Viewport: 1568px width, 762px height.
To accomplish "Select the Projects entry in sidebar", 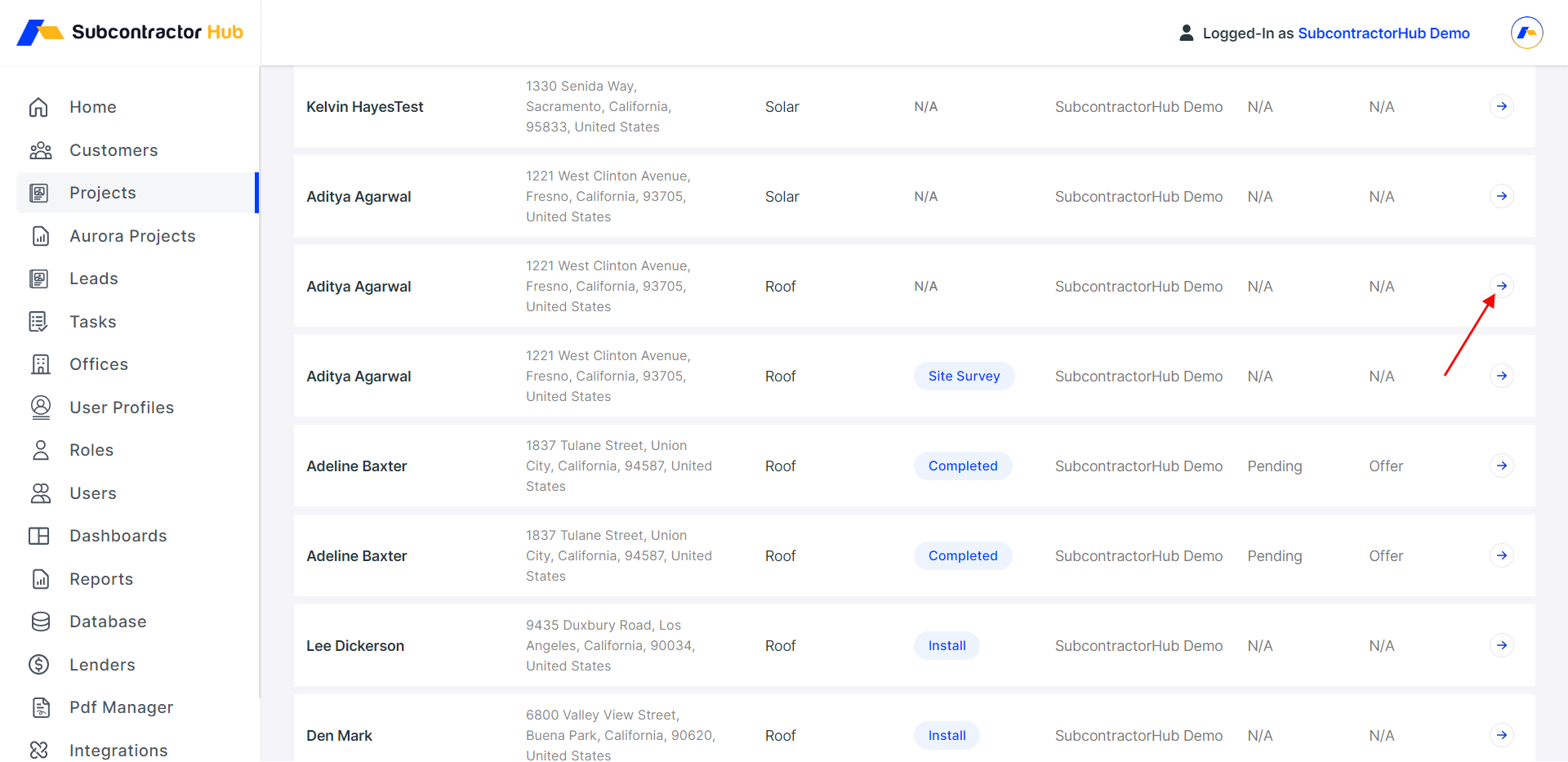I will point(102,193).
